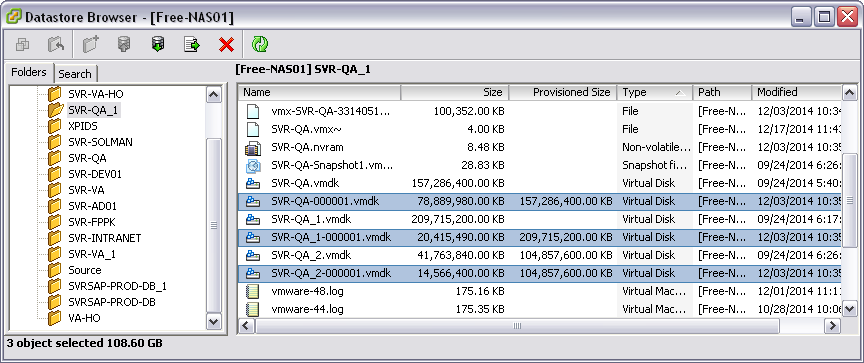Click the Name column header
The height and width of the screenshot is (363, 864).
(320, 93)
